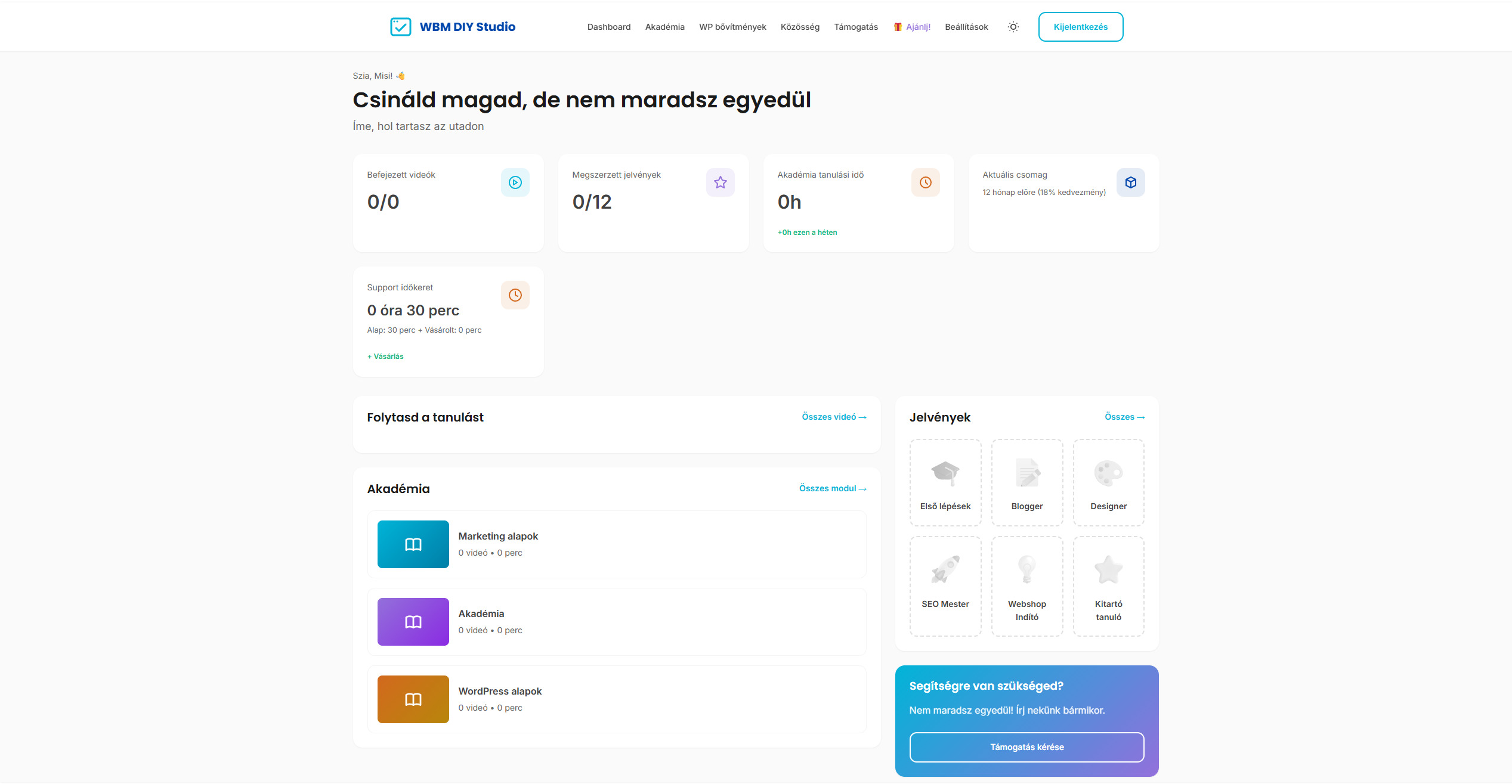
Task: Click the Kijelentkezés button
Action: tap(1080, 26)
